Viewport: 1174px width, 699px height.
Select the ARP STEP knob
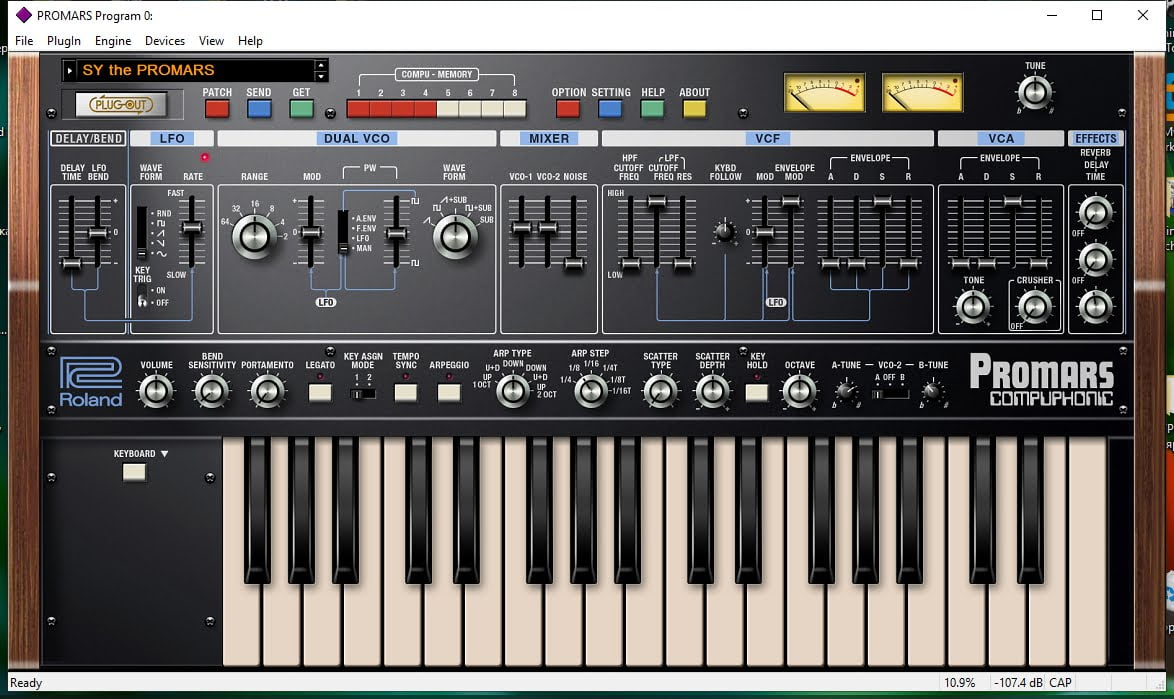[x=590, y=390]
